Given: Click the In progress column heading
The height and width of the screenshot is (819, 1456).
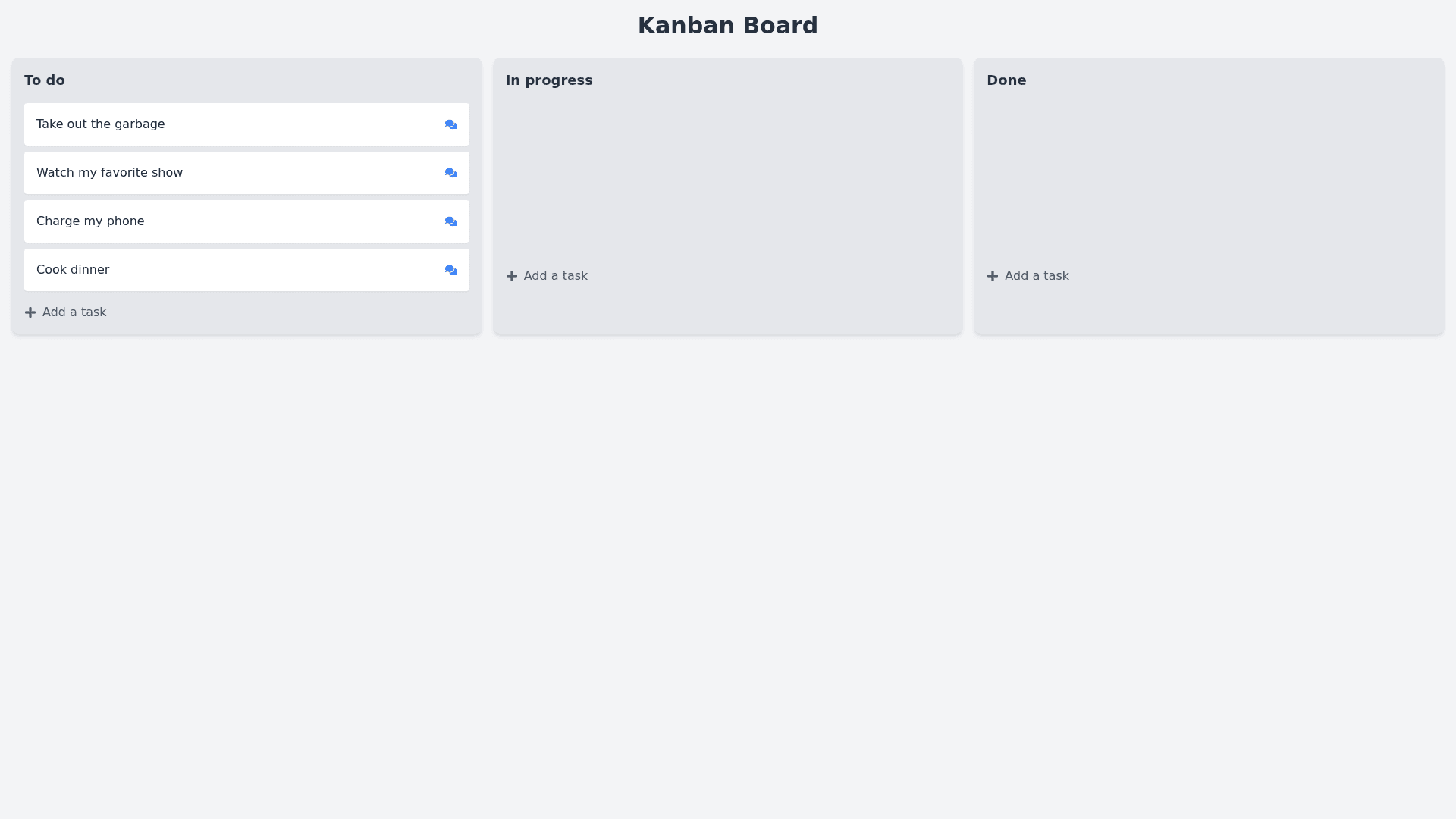Looking at the screenshot, I should (549, 80).
